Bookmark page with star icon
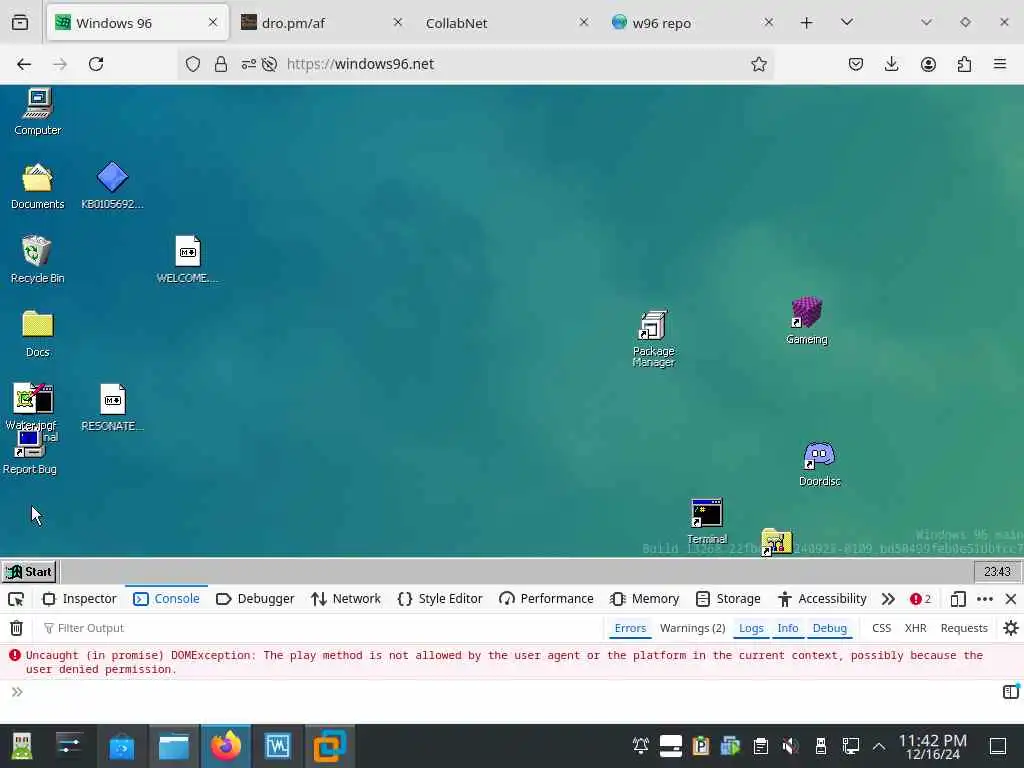This screenshot has height=768, width=1024. tap(758, 64)
